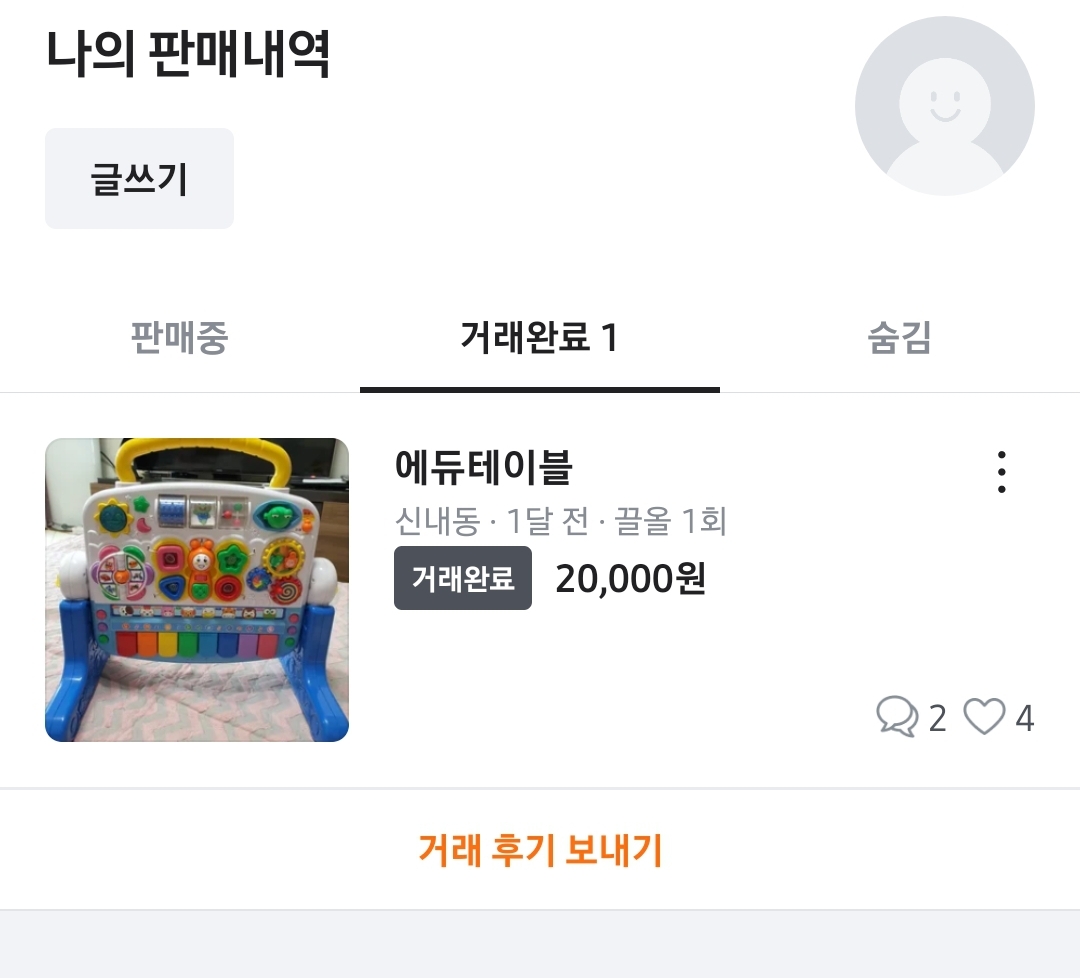Click the underline beneath the 거래완료 tab

click(x=539, y=389)
